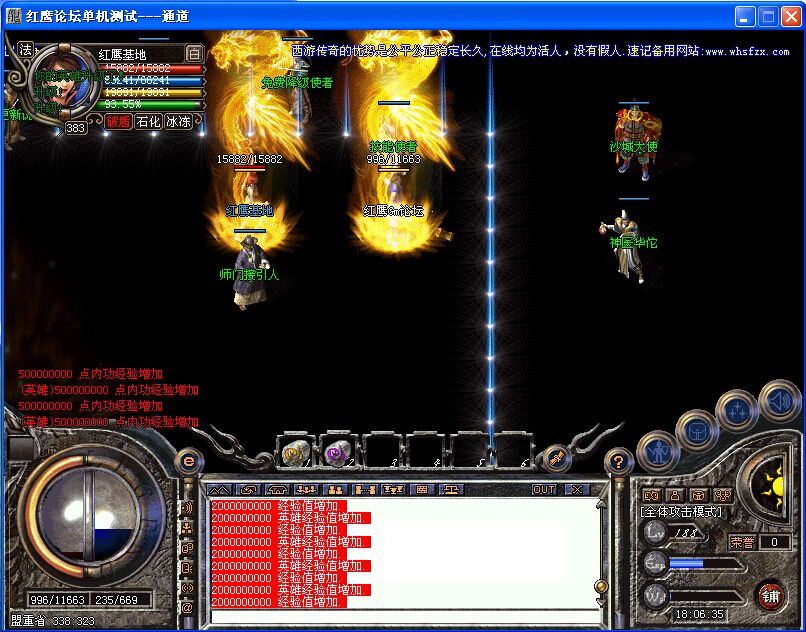The image size is (806, 632).
Task: Toggle the 冰冻 status button
Action: (178, 121)
